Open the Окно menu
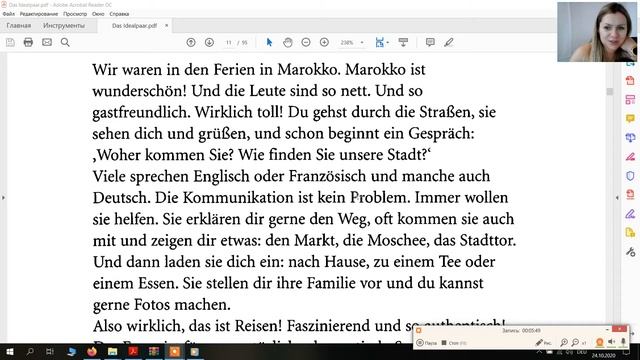 click(x=98, y=14)
